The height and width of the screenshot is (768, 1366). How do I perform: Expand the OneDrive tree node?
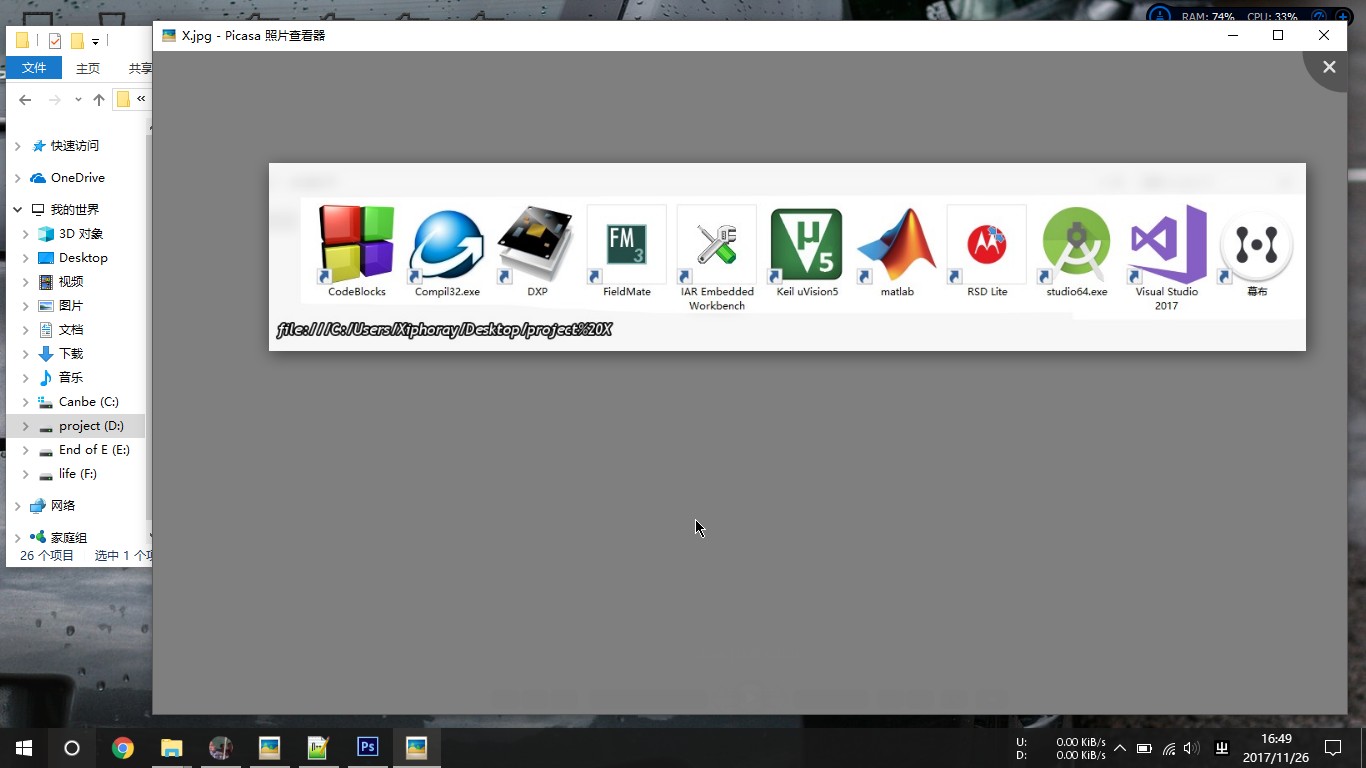click(x=17, y=178)
